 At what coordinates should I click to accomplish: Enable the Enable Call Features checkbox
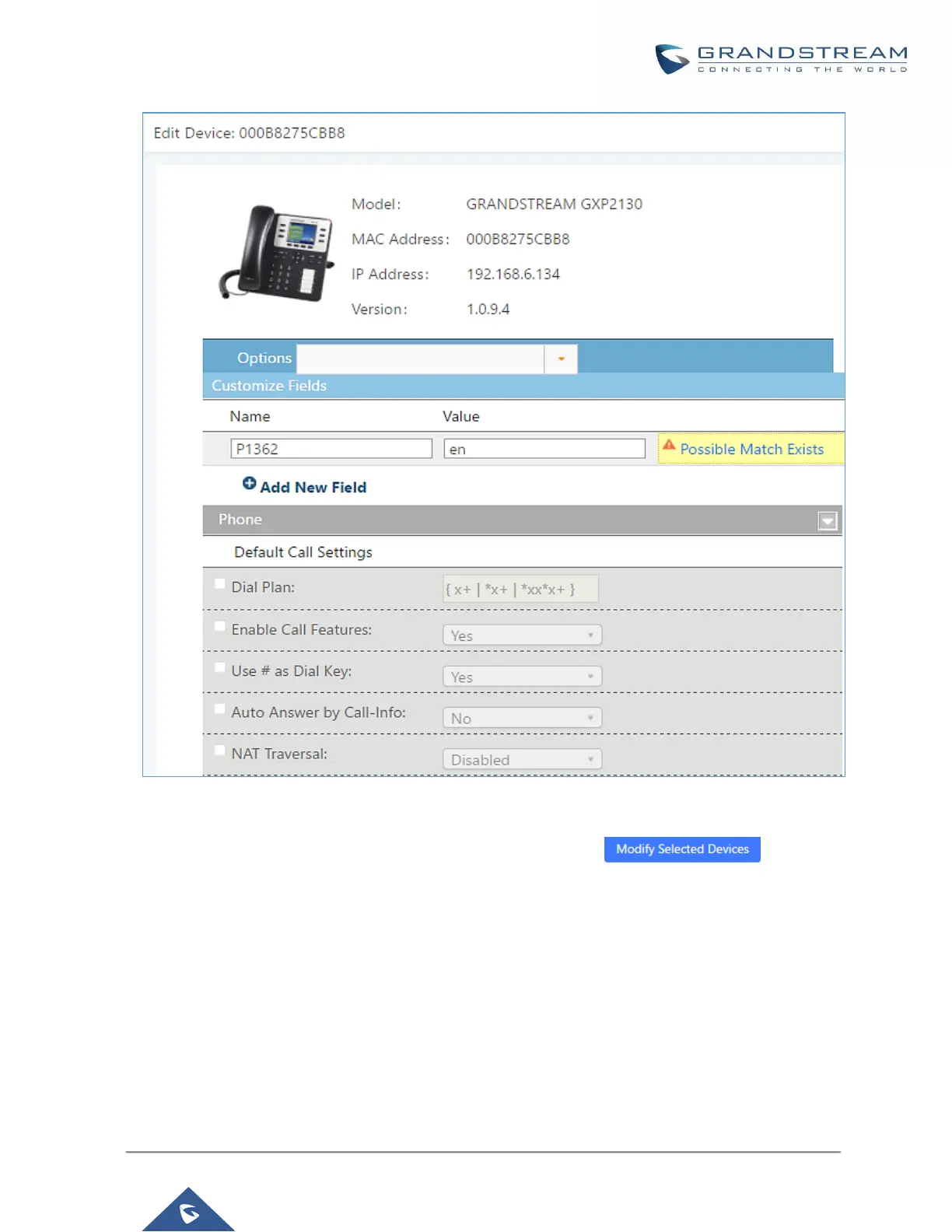(x=220, y=626)
